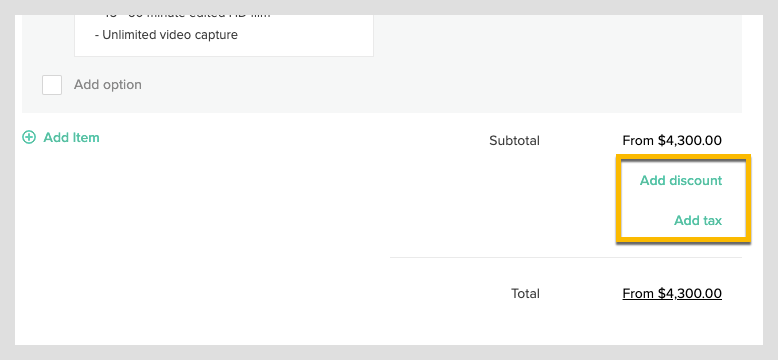Click the Unlimited video capture text line
This screenshot has width=778, height=360.
coord(166,35)
